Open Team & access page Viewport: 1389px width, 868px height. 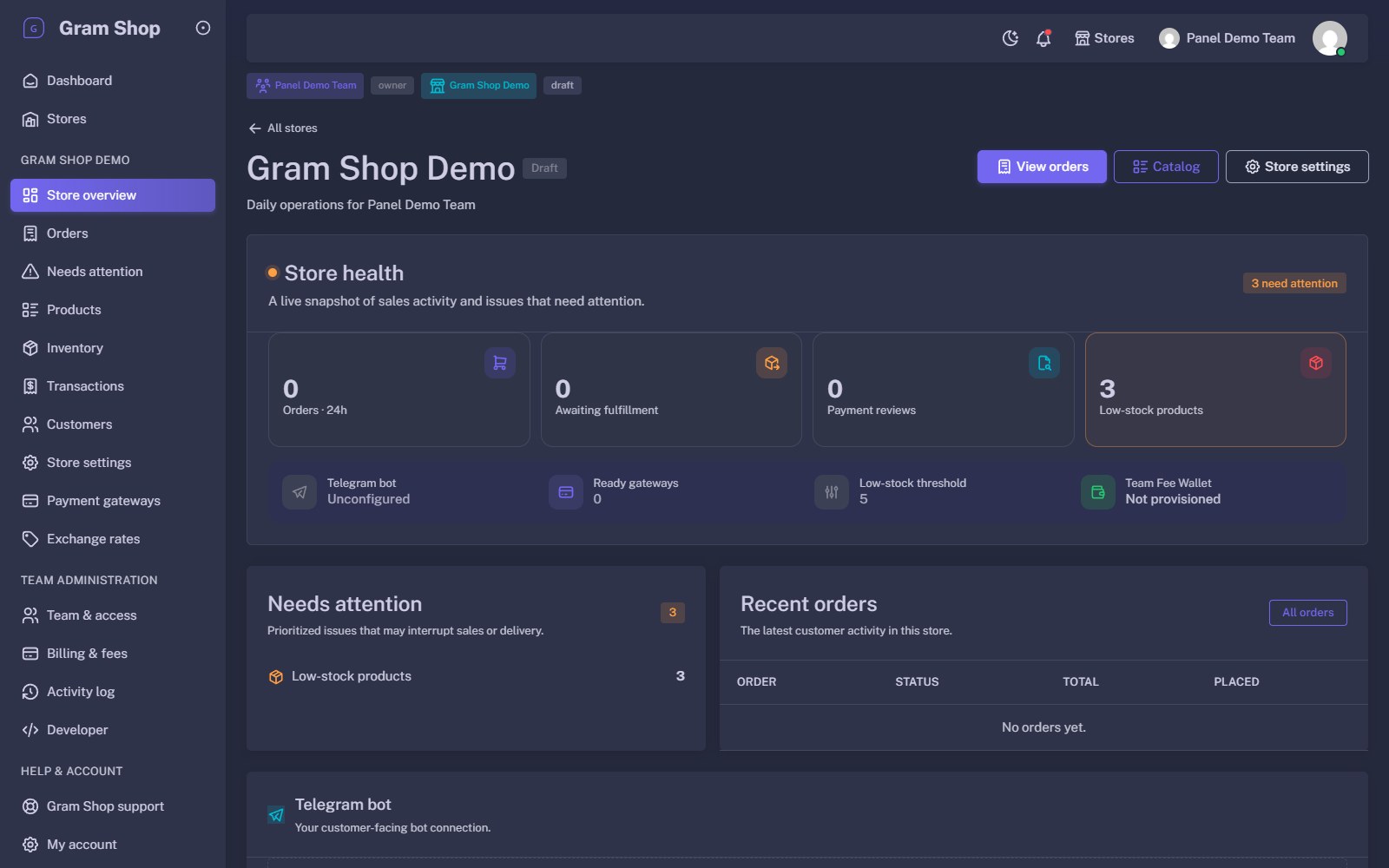113,615
